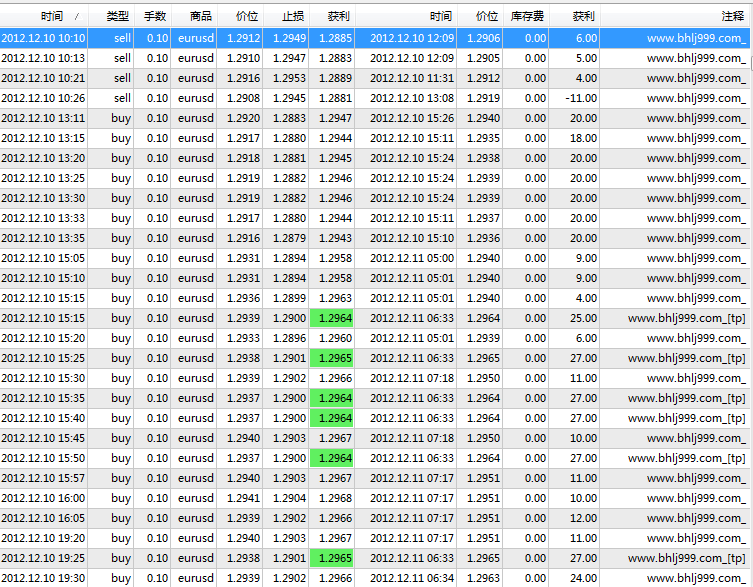Click the 1.2935 close price
Screen dimensions: 753x587
click(484, 138)
